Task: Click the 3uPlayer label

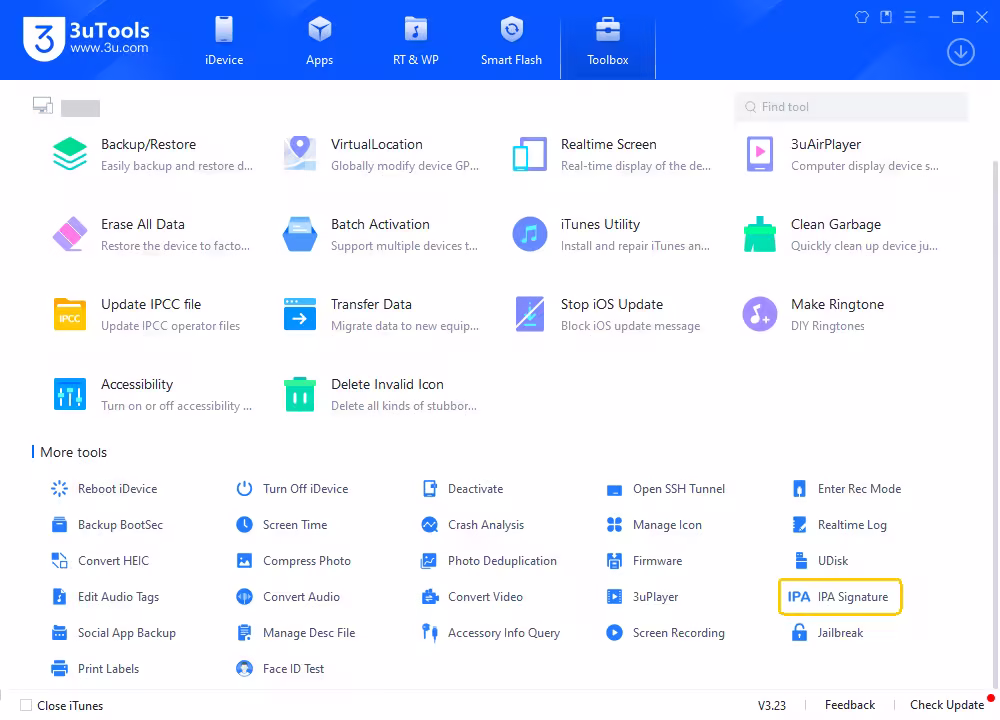Action: point(655,597)
